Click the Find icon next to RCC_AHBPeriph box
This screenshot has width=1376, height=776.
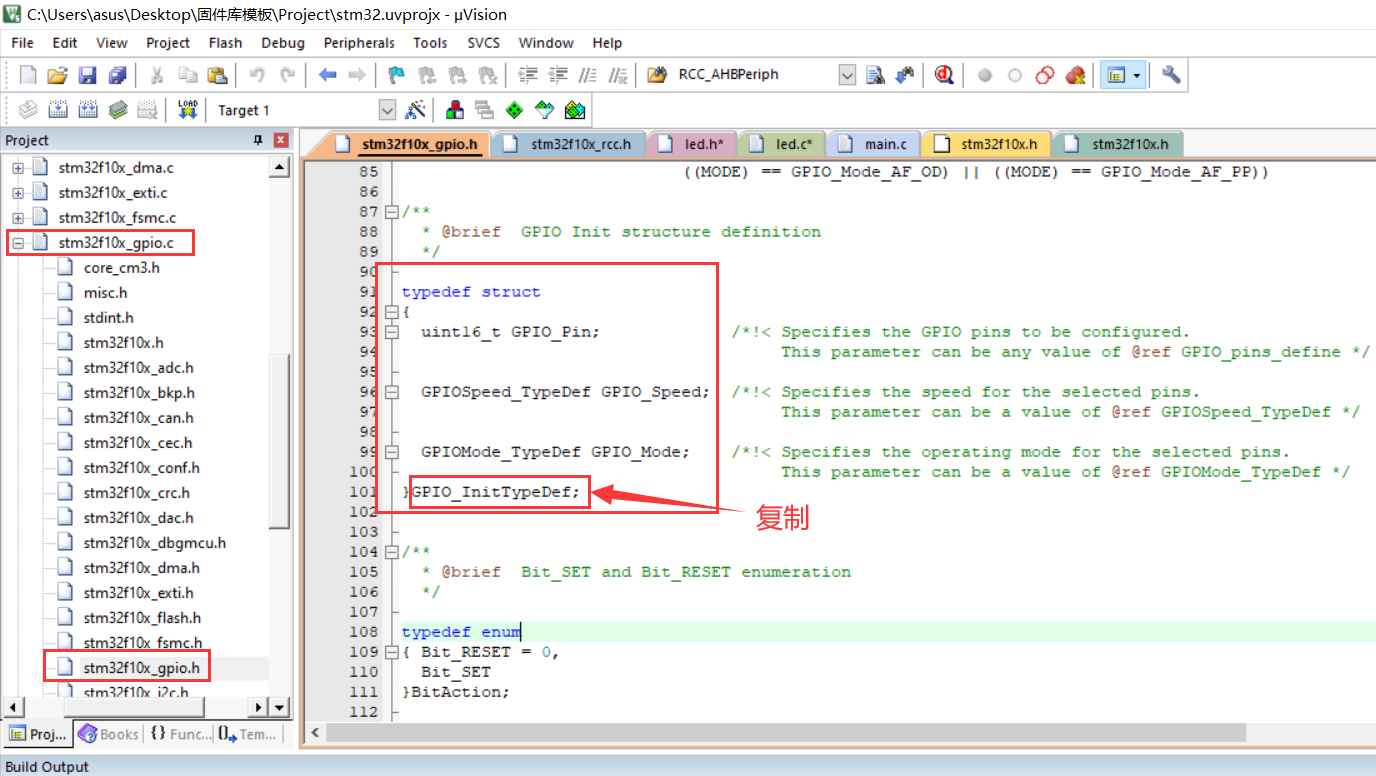(x=875, y=75)
